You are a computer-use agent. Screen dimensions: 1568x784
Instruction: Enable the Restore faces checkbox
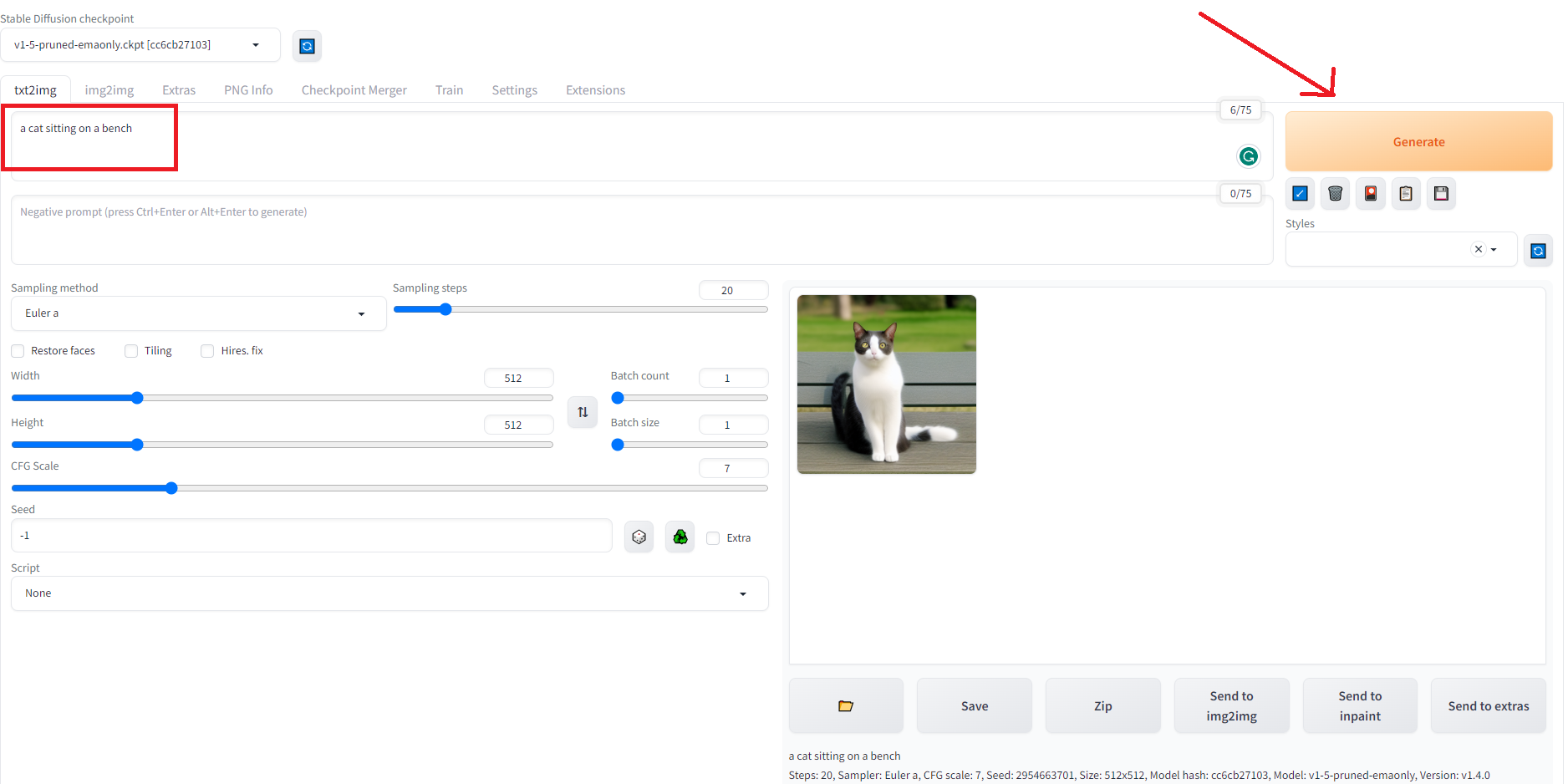pyautogui.click(x=18, y=351)
